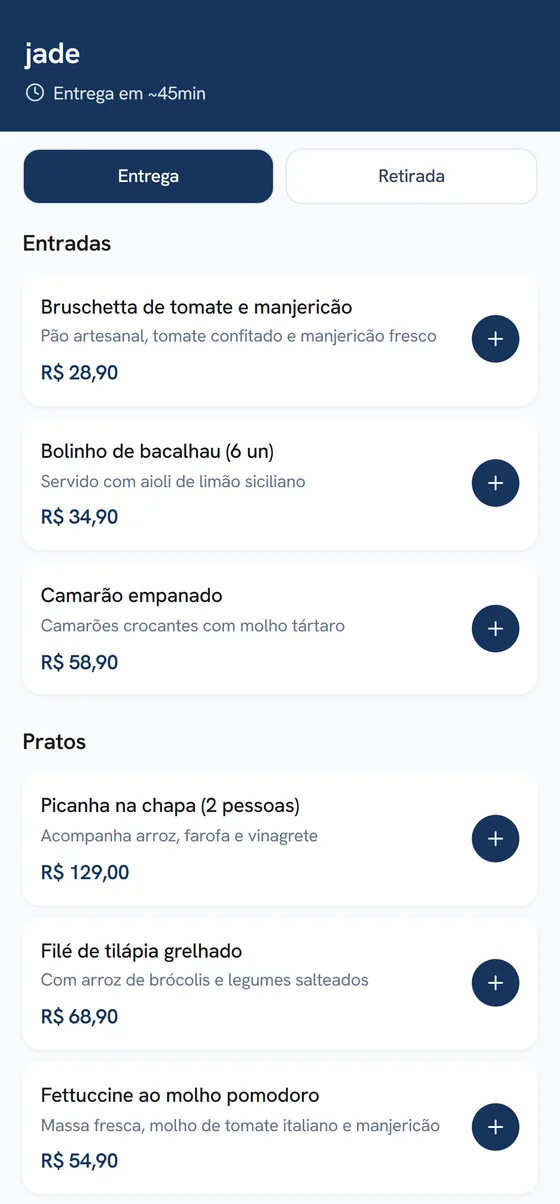Tap plus icon for Camarão empanado
Viewport: 560px width, 1204px height.
[x=495, y=629]
